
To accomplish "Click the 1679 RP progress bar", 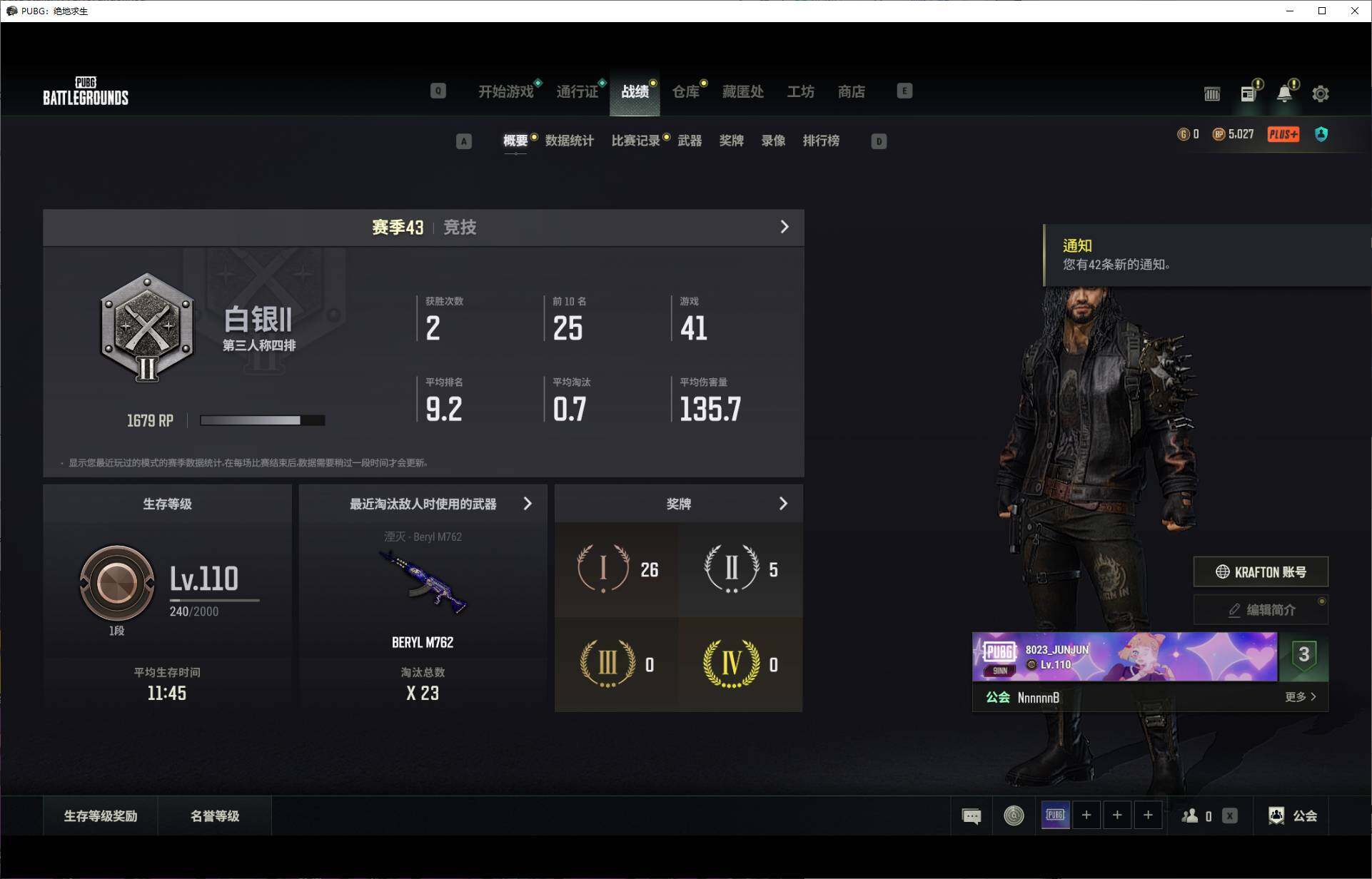I will pos(263,420).
